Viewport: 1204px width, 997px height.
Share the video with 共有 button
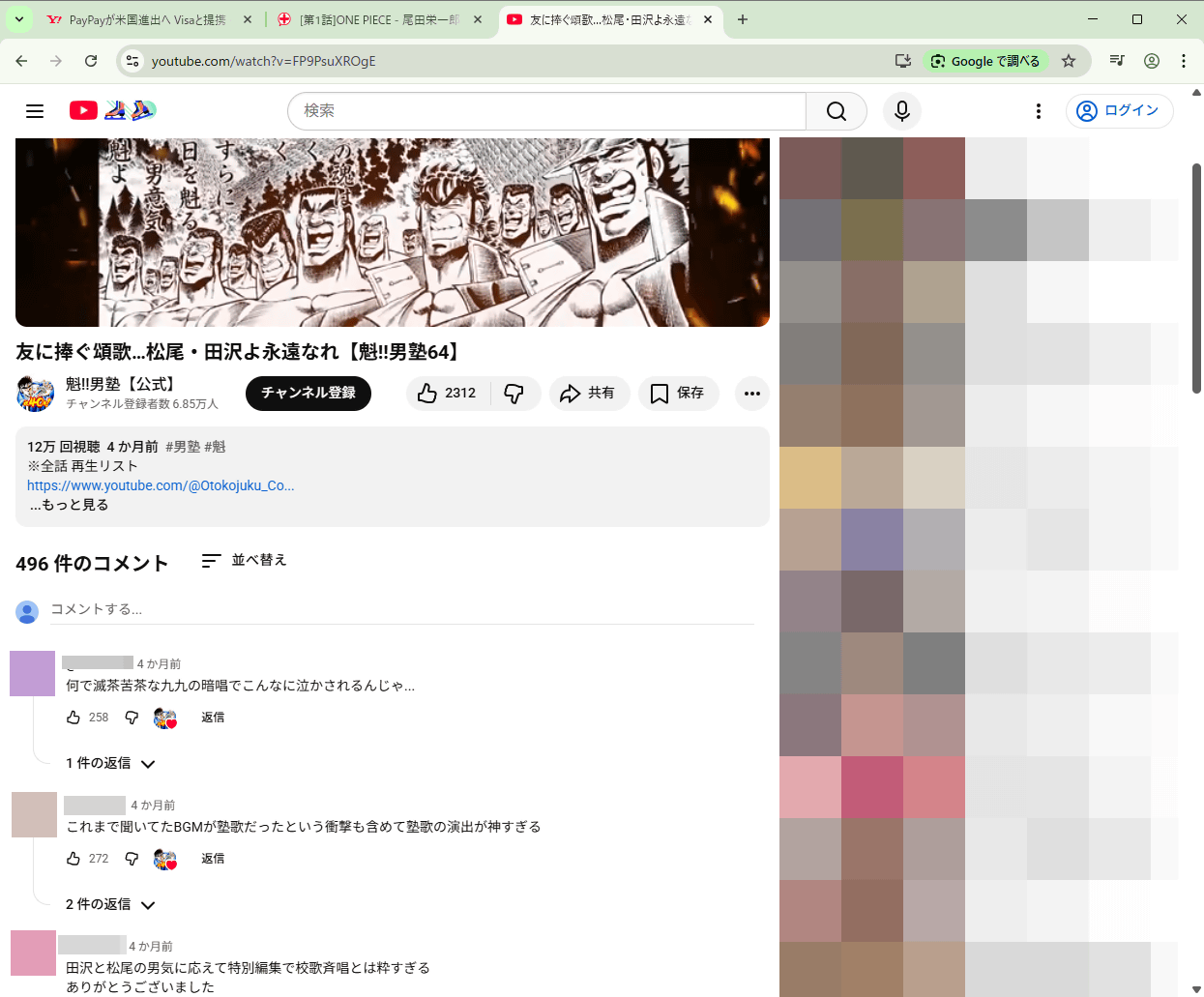589,394
